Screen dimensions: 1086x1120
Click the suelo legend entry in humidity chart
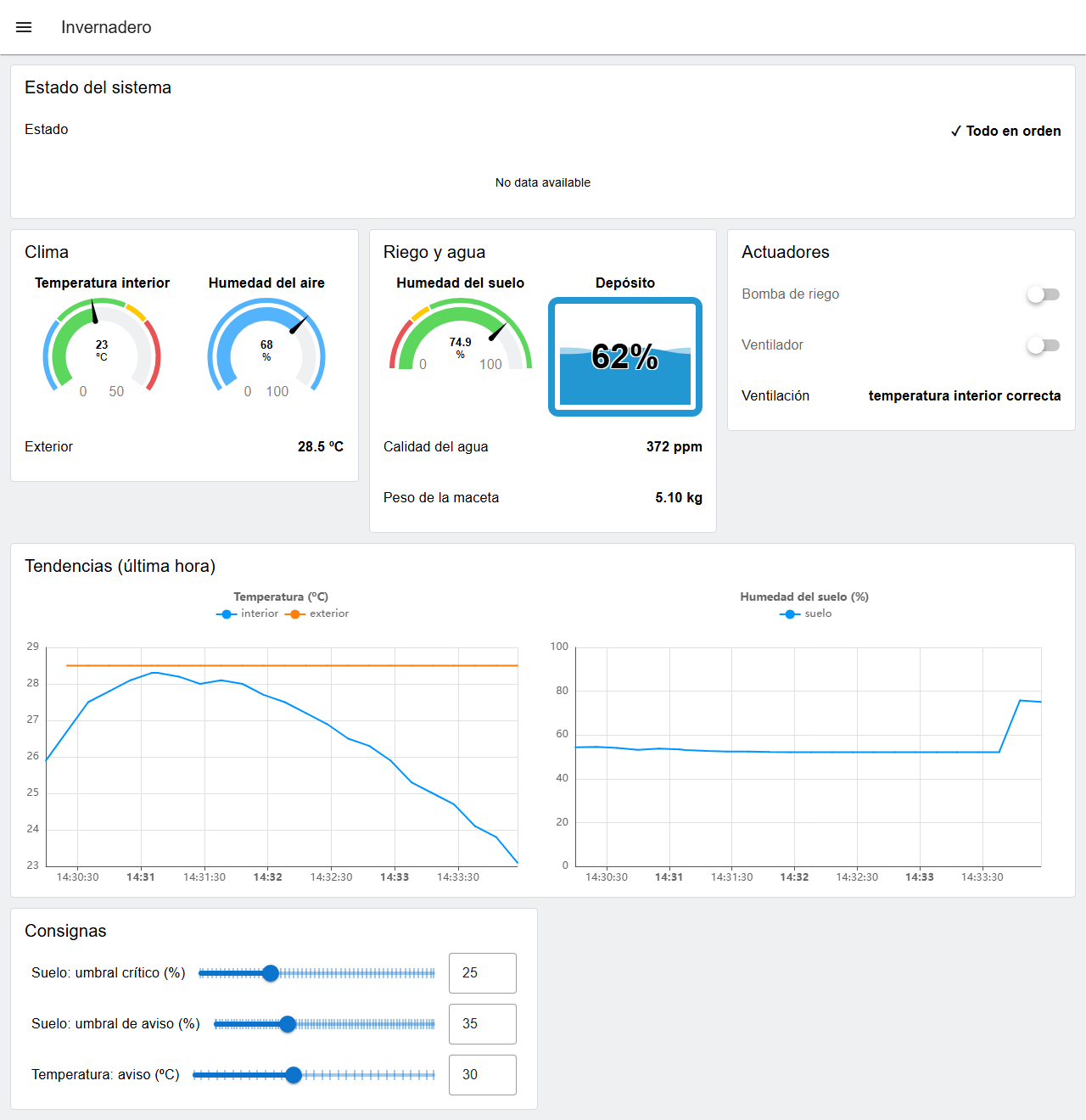coord(806,613)
